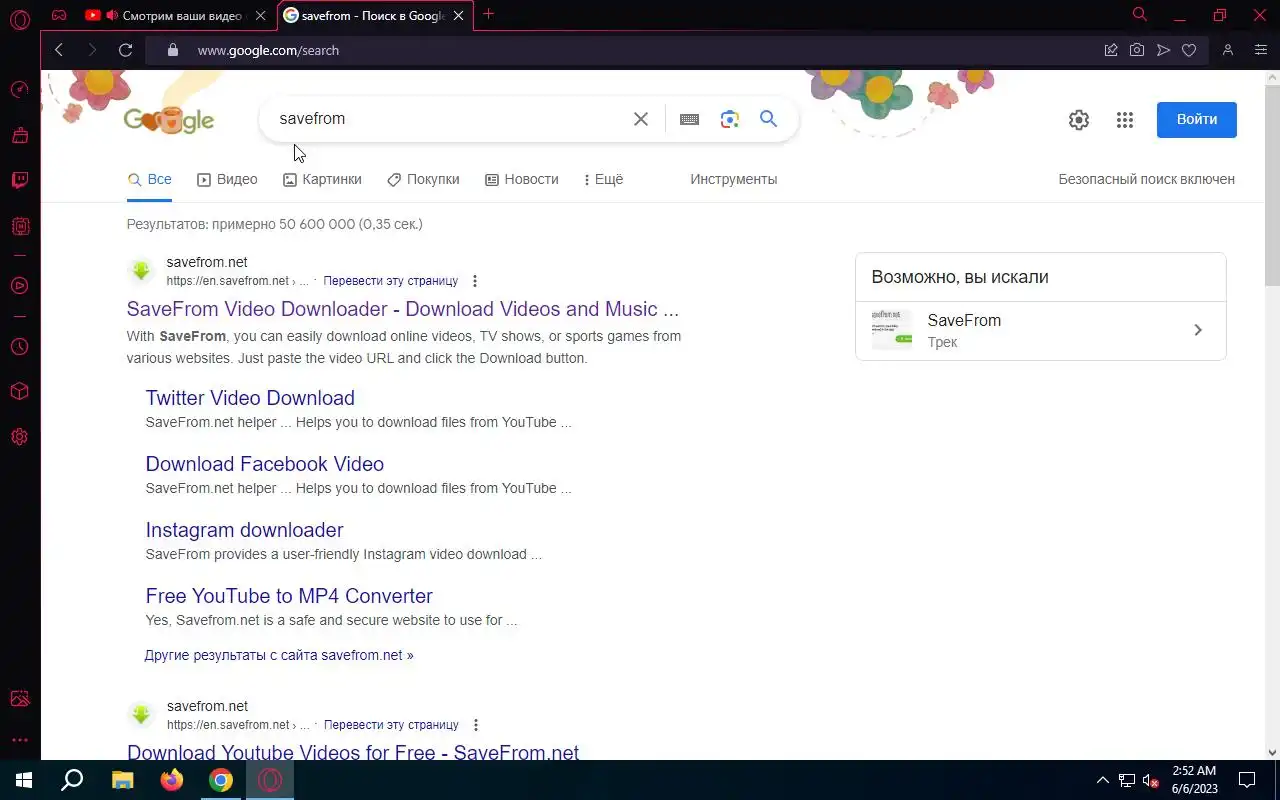The image size is (1280, 800).
Task: Reload the current page
Action: (x=125, y=50)
